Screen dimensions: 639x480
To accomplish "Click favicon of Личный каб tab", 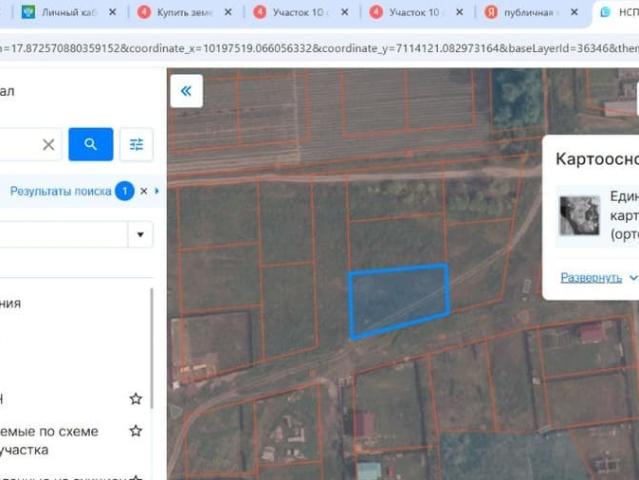I will click(x=28, y=12).
